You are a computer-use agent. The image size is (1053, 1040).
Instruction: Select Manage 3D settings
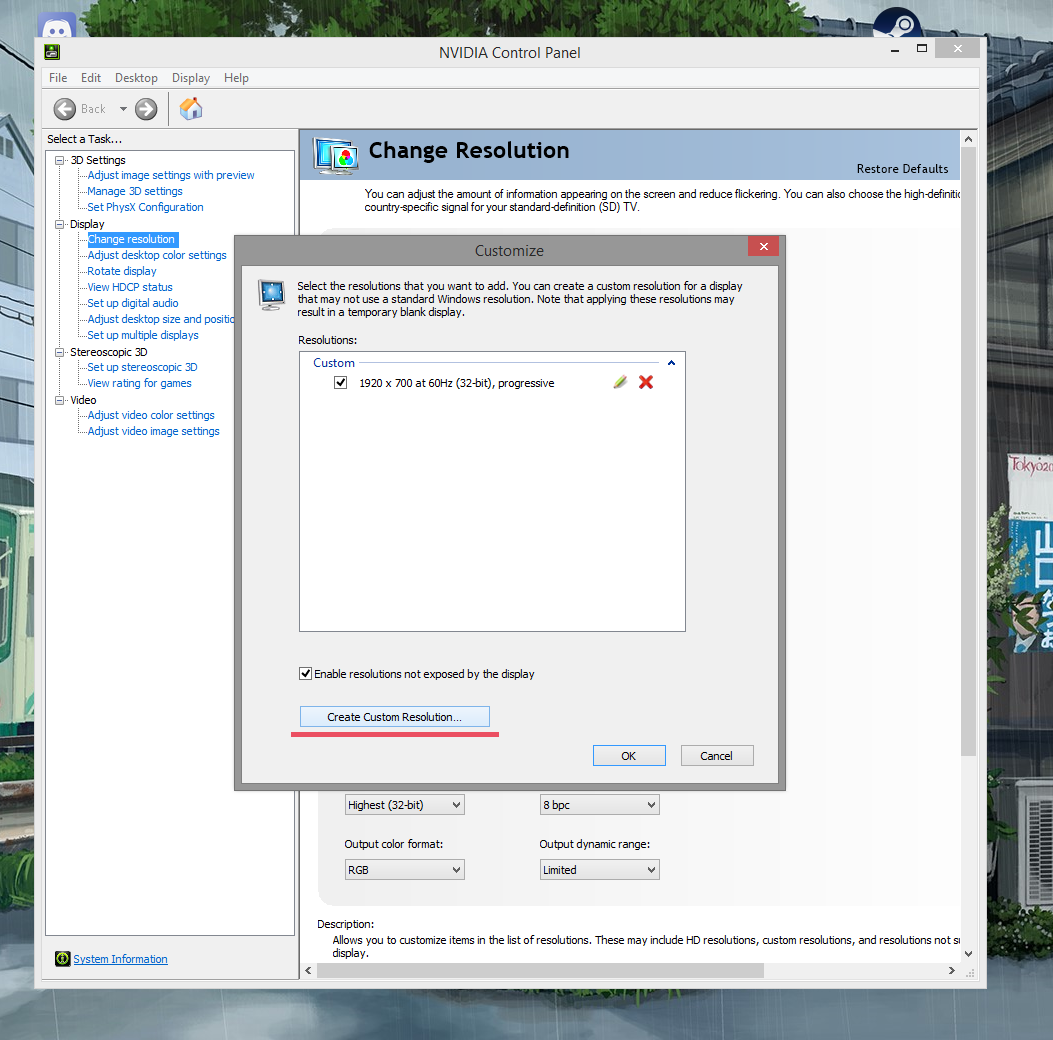134,191
